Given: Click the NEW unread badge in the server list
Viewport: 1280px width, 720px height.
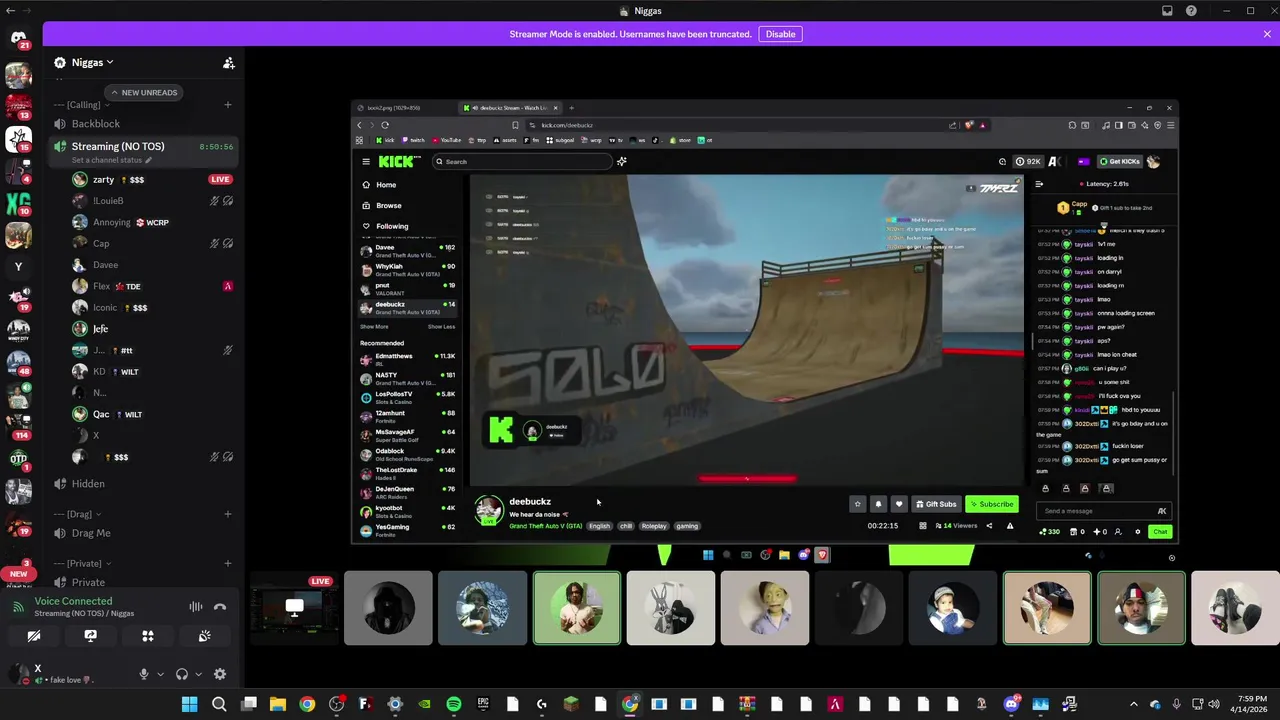Looking at the screenshot, I should (x=18, y=574).
